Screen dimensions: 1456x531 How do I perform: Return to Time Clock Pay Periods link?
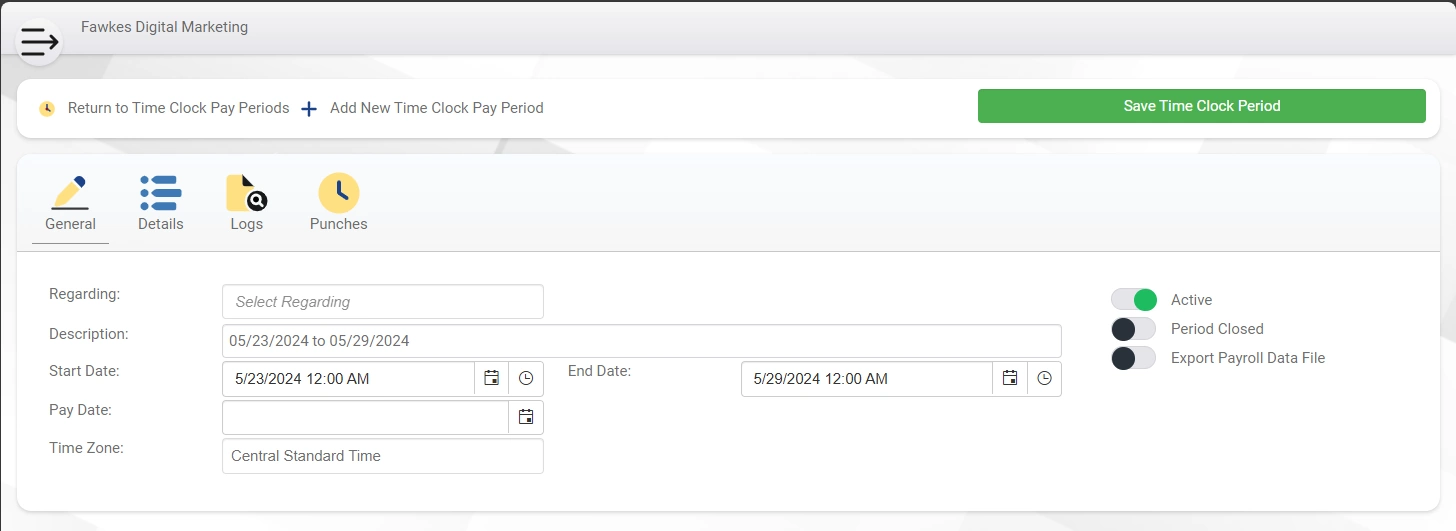point(179,108)
